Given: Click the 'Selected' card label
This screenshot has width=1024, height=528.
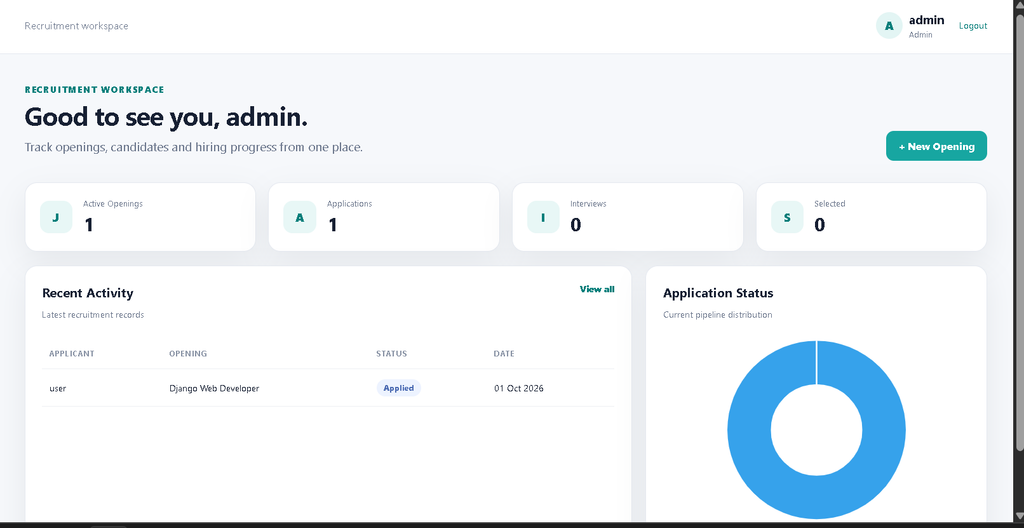Looking at the screenshot, I should pos(830,204).
